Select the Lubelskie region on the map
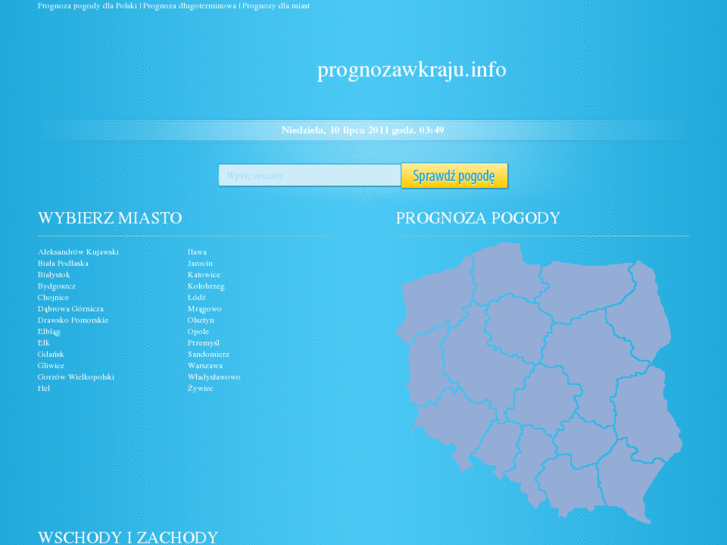 coord(647,413)
